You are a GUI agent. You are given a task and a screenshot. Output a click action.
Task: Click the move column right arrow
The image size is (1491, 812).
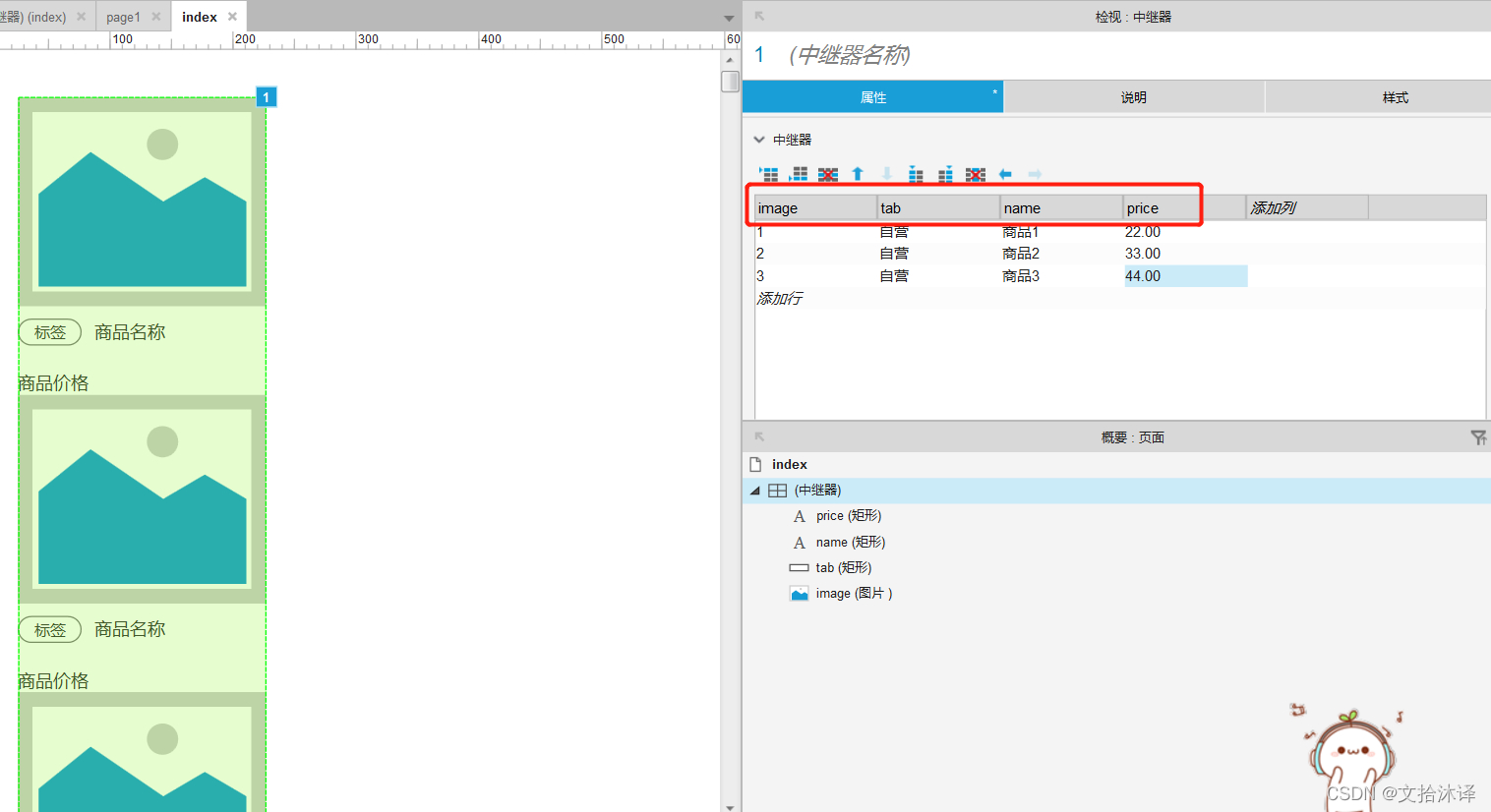[1035, 174]
